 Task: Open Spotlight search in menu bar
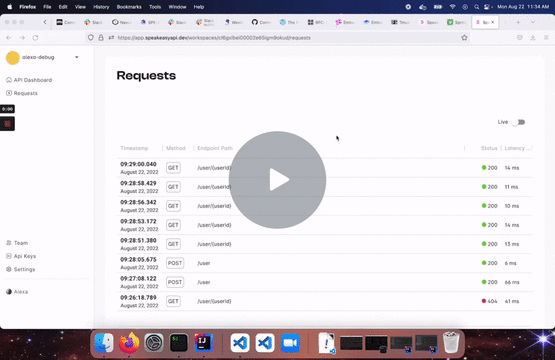[x=476, y=7]
